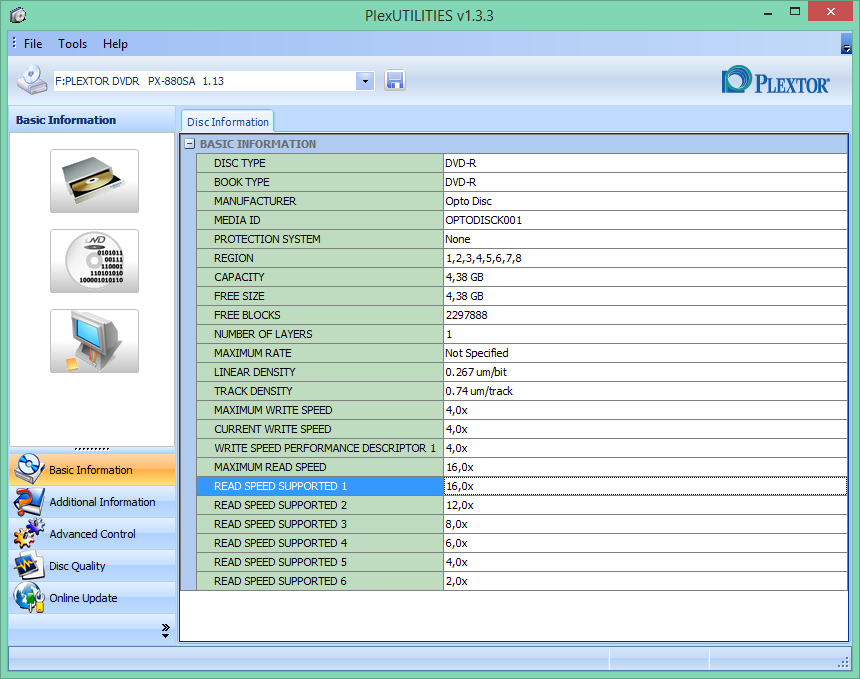This screenshot has height=679, width=860.
Task: Click the MANUFACTURER value Opto Disc
Action: [x=468, y=201]
